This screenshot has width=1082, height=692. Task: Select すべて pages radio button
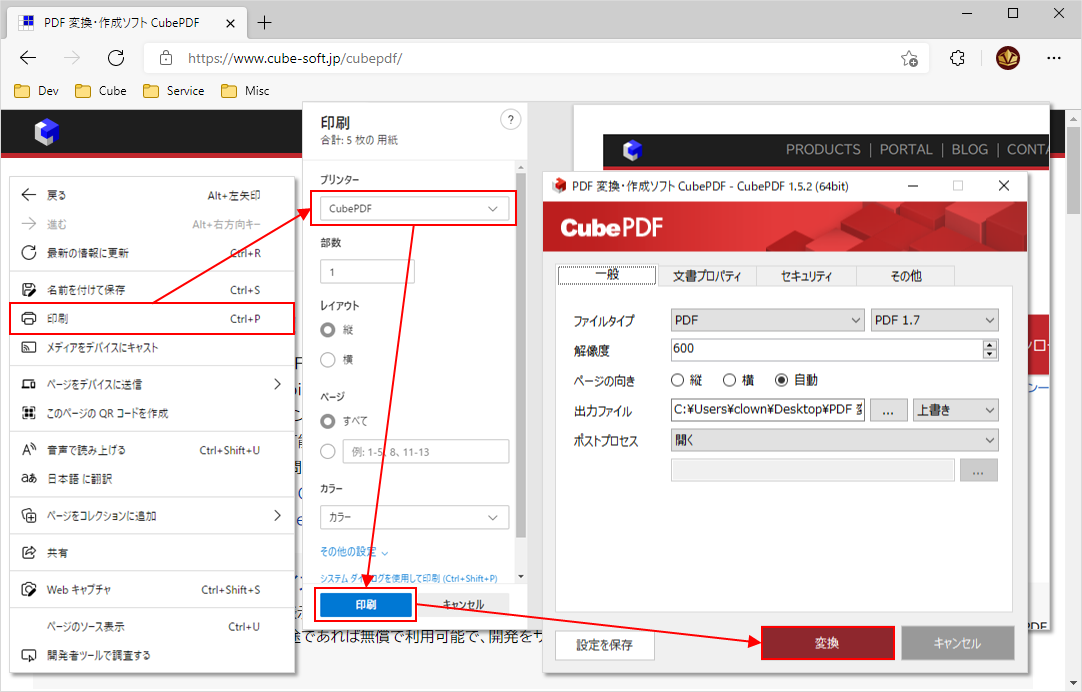tap(328, 421)
